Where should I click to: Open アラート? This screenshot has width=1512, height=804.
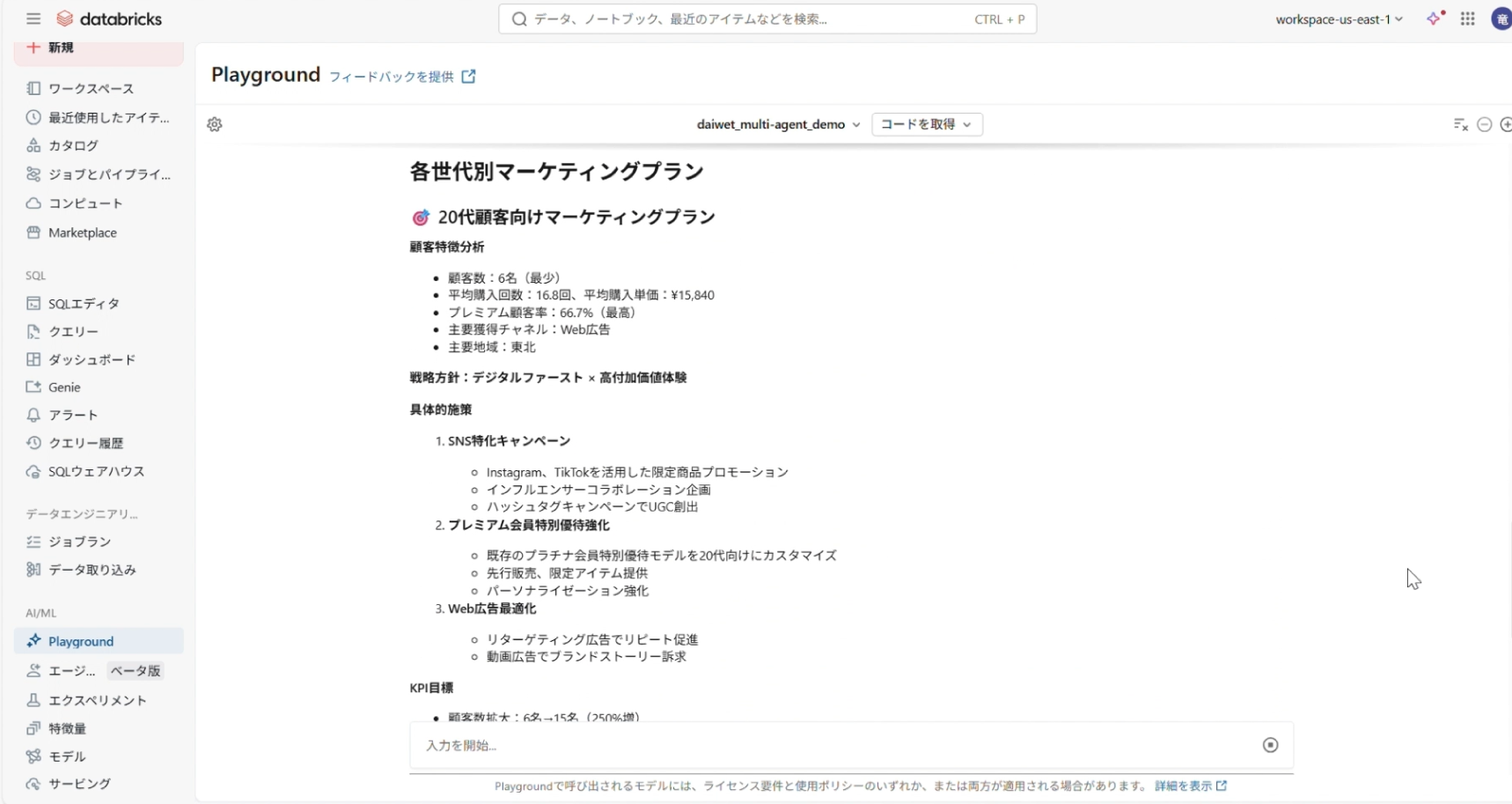[73, 415]
